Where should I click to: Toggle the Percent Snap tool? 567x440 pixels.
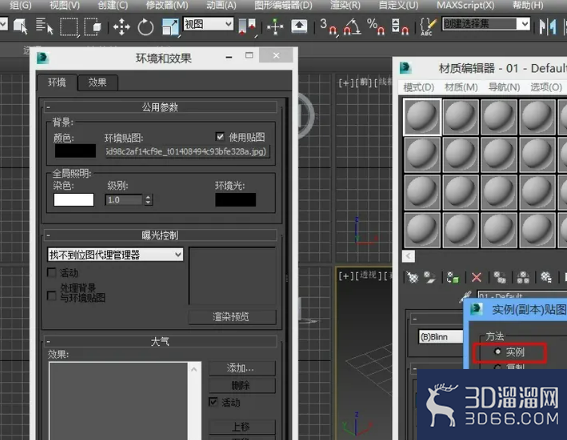[x=376, y=27]
